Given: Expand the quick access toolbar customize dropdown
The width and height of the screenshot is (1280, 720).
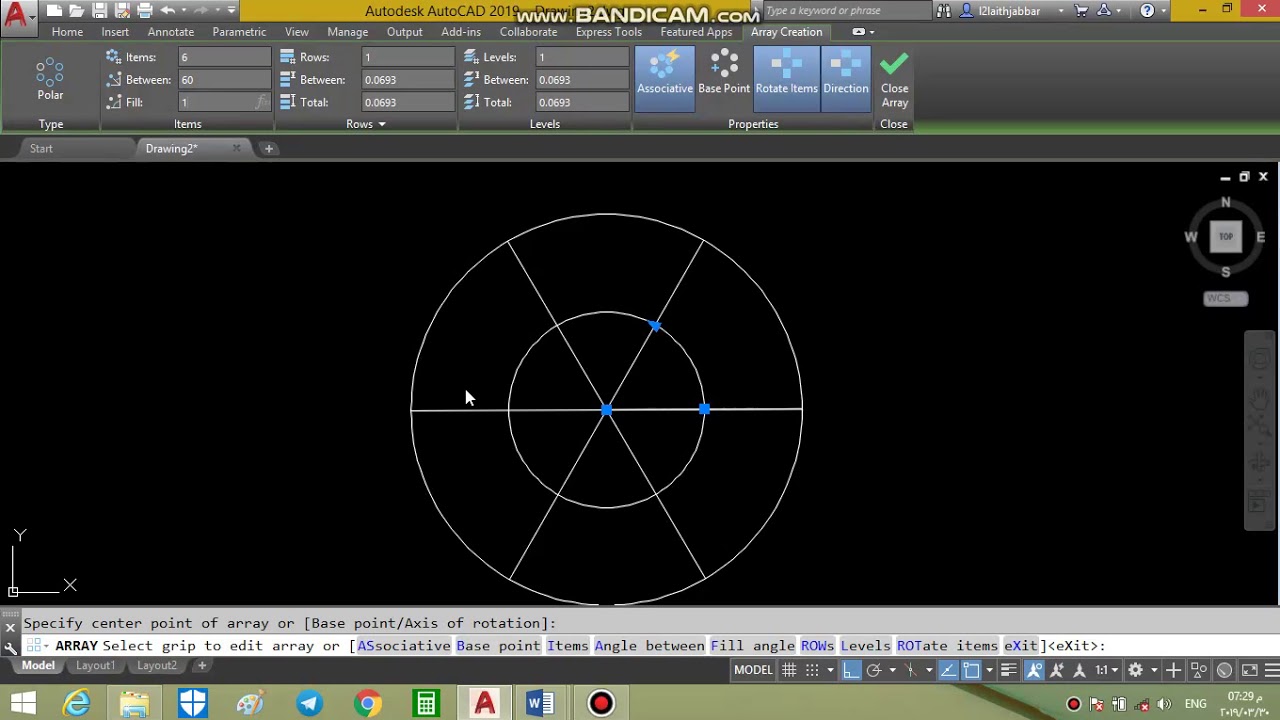Looking at the screenshot, I should [231, 11].
